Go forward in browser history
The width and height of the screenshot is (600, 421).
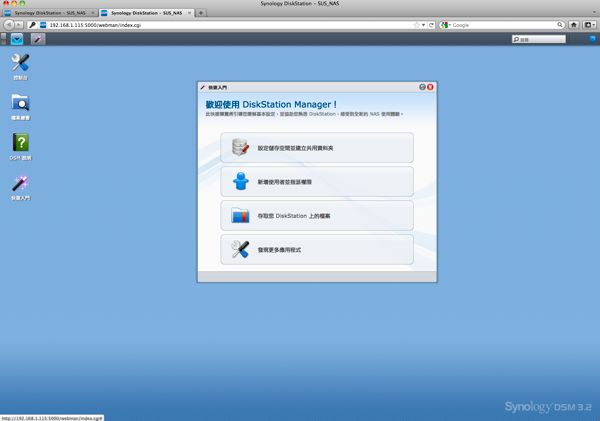tap(19, 25)
